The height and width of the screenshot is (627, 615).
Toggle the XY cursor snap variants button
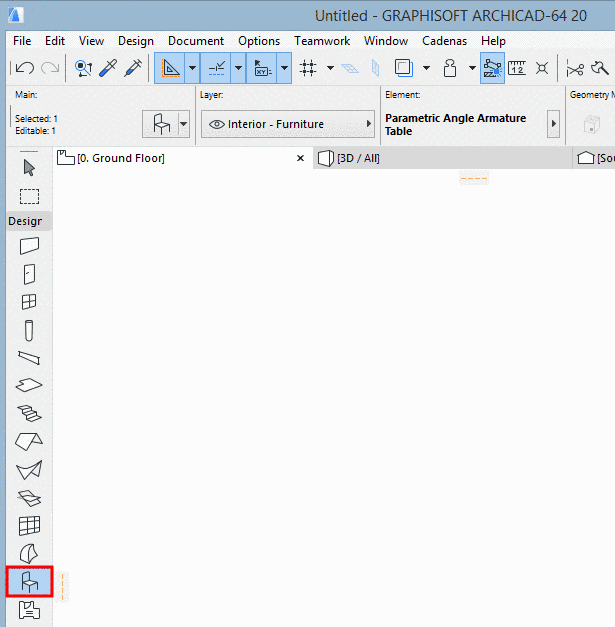[262, 68]
